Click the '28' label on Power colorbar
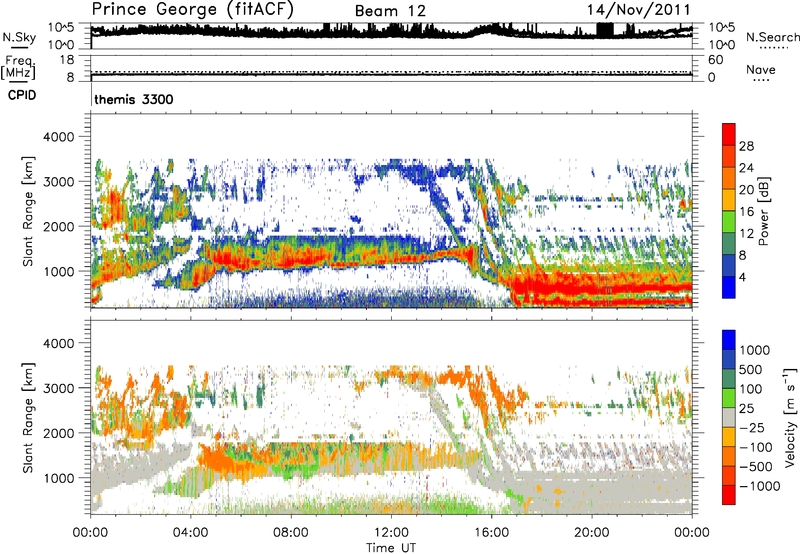Image resolution: width=800 pixels, height=554 pixels. pos(746,146)
